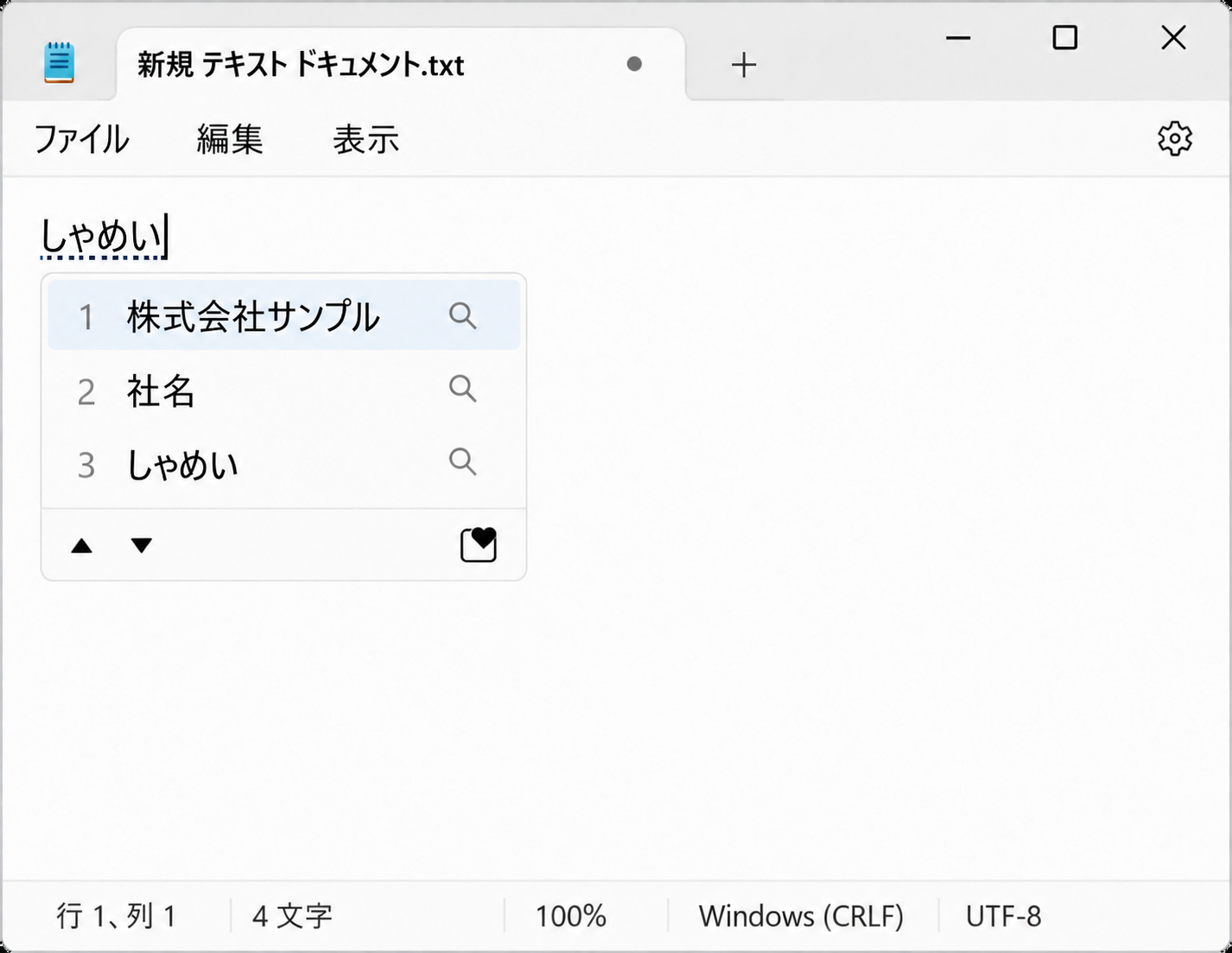Click search icon beside しゃめい candidate
Image resolution: width=1232 pixels, height=953 pixels.
click(463, 461)
